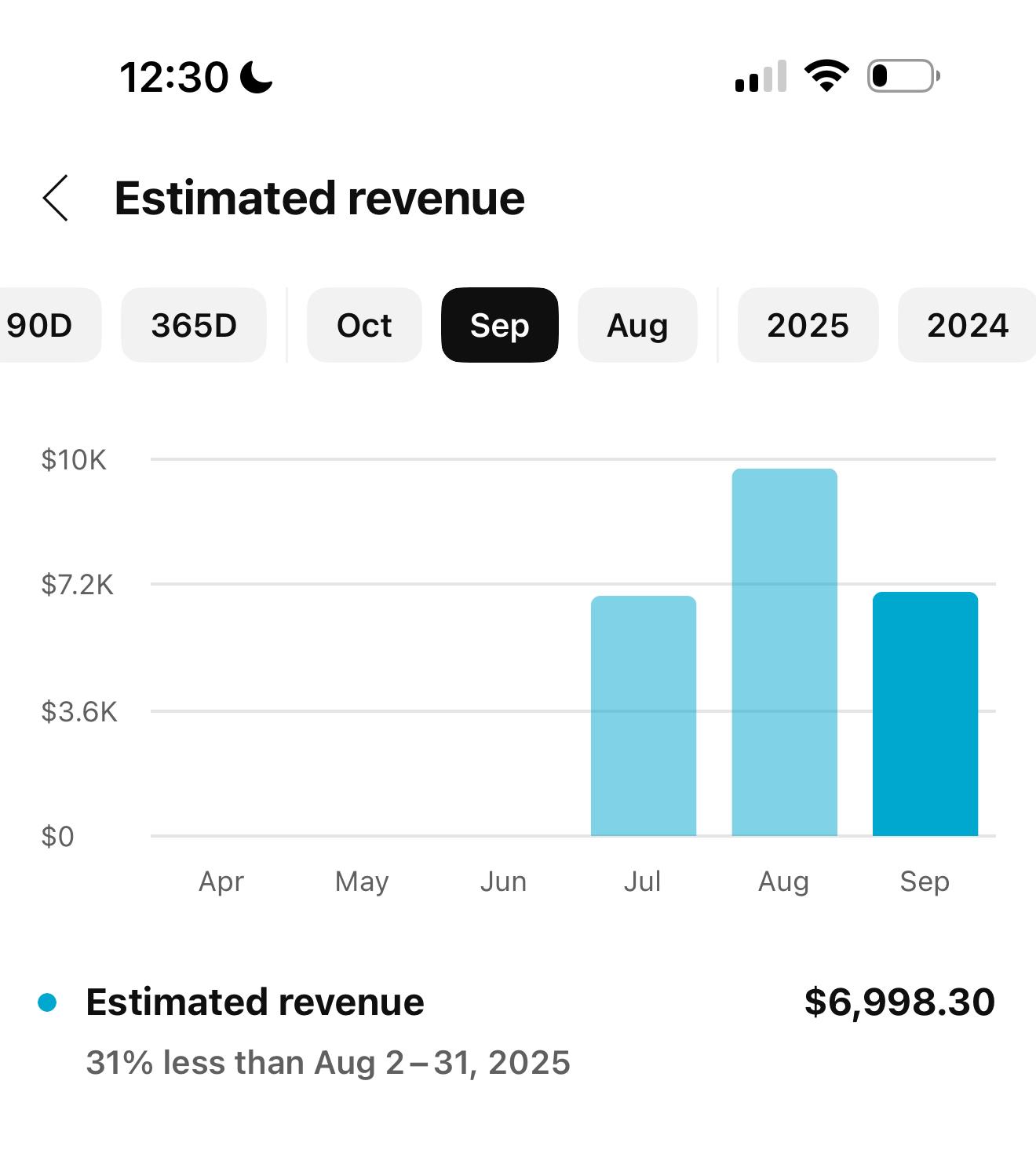Select the Oct month filter
This screenshot has height=1161, width=1036.
pyautogui.click(x=364, y=325)
